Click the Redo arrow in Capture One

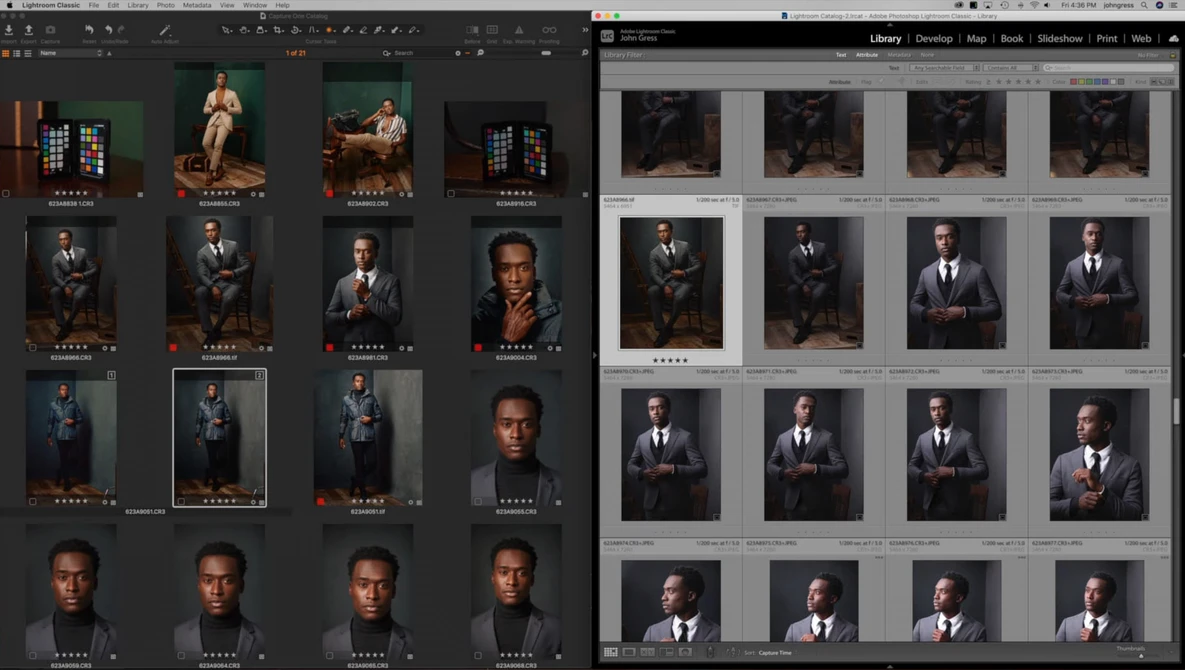click(121, 30)
